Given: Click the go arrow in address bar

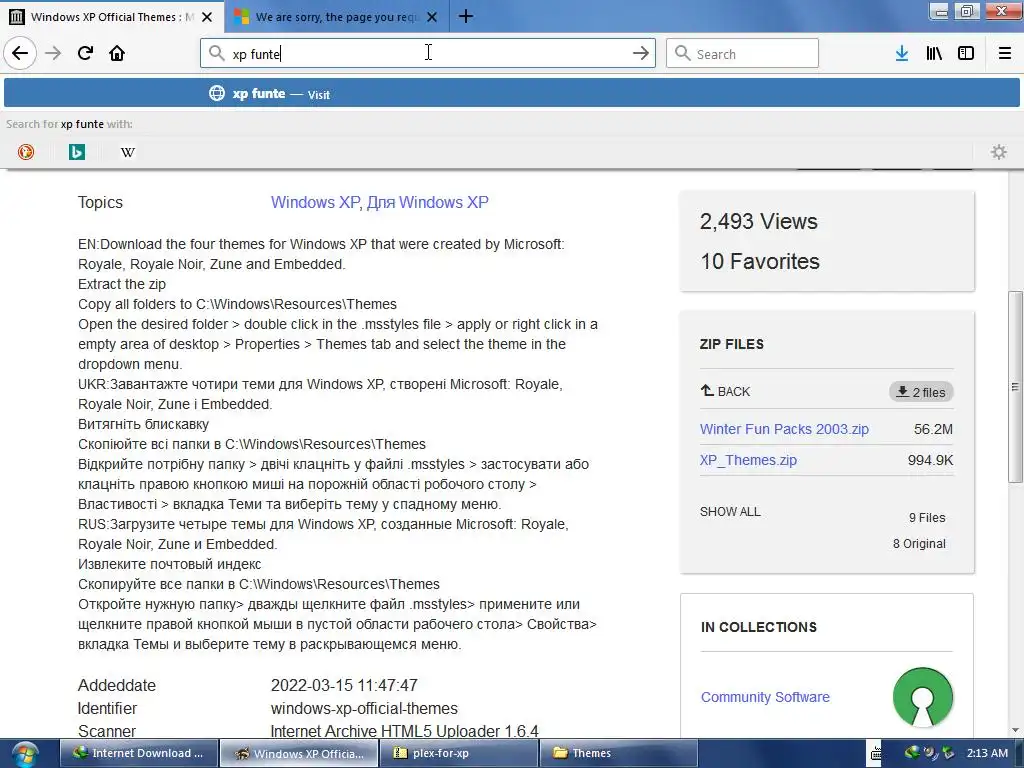Looking at the screenshot, I should [x=641, y=53].
